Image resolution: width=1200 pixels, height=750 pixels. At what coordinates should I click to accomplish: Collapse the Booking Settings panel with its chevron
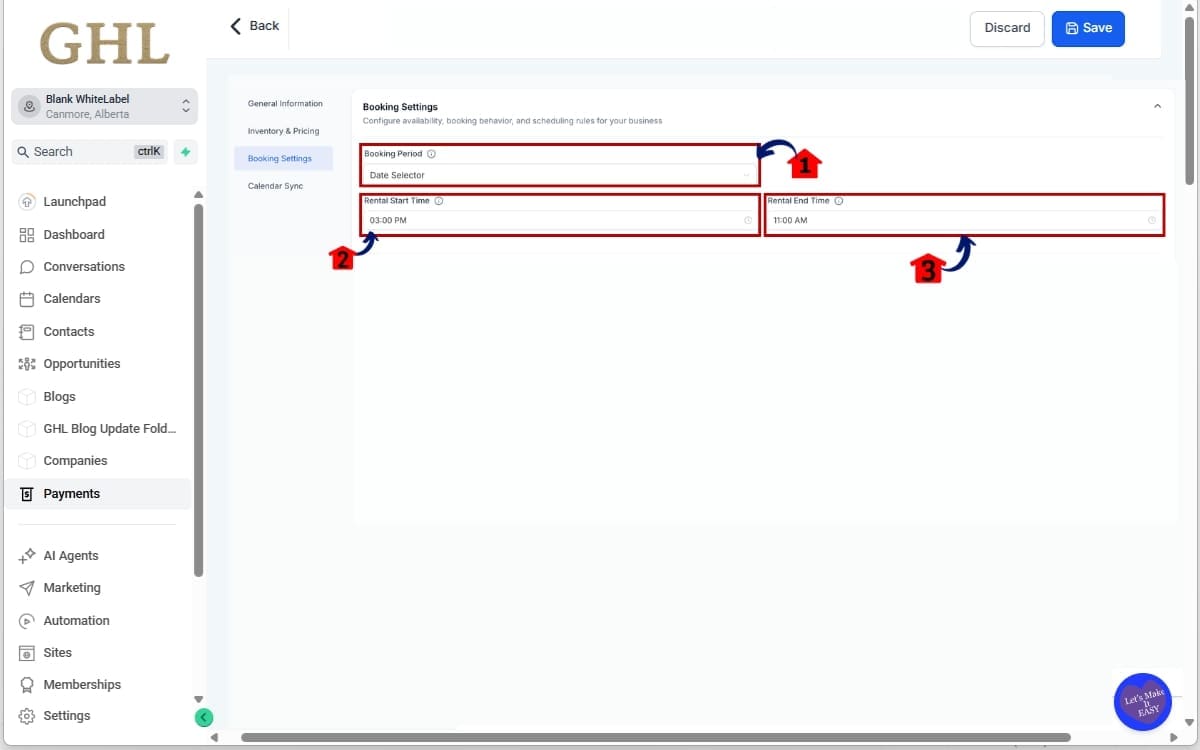point(1157,105)
